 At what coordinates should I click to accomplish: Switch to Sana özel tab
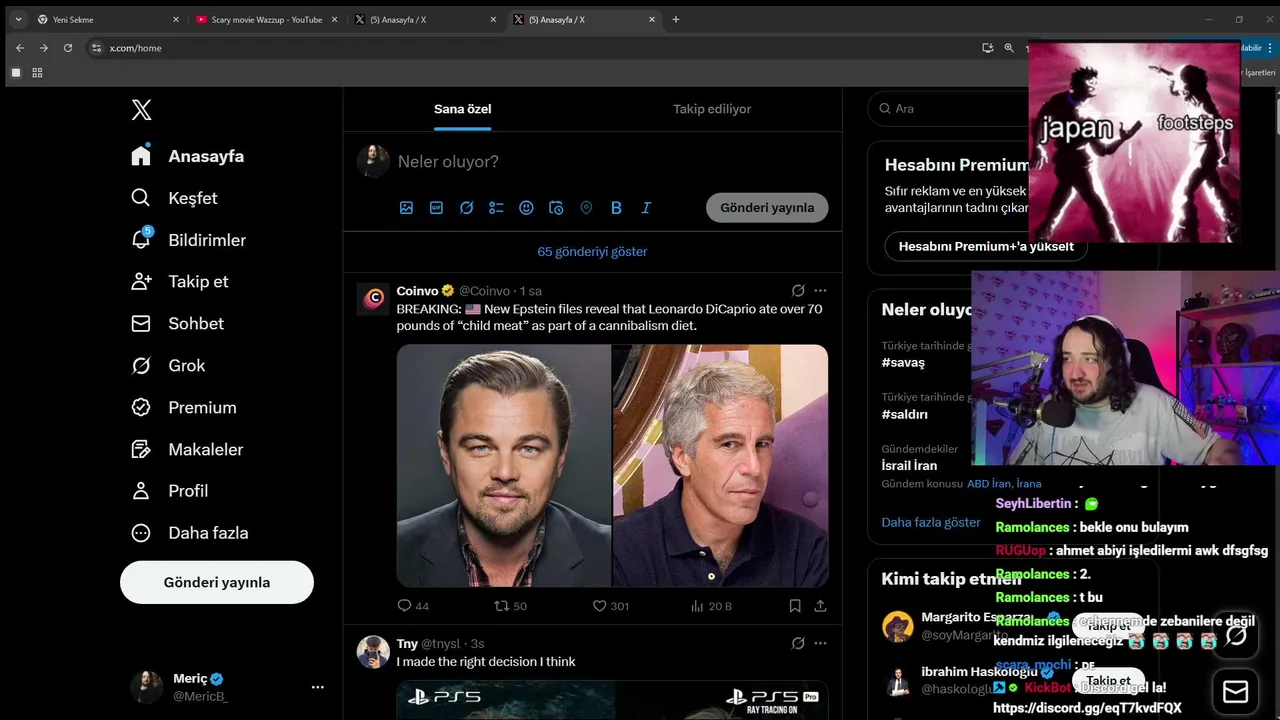463,109
